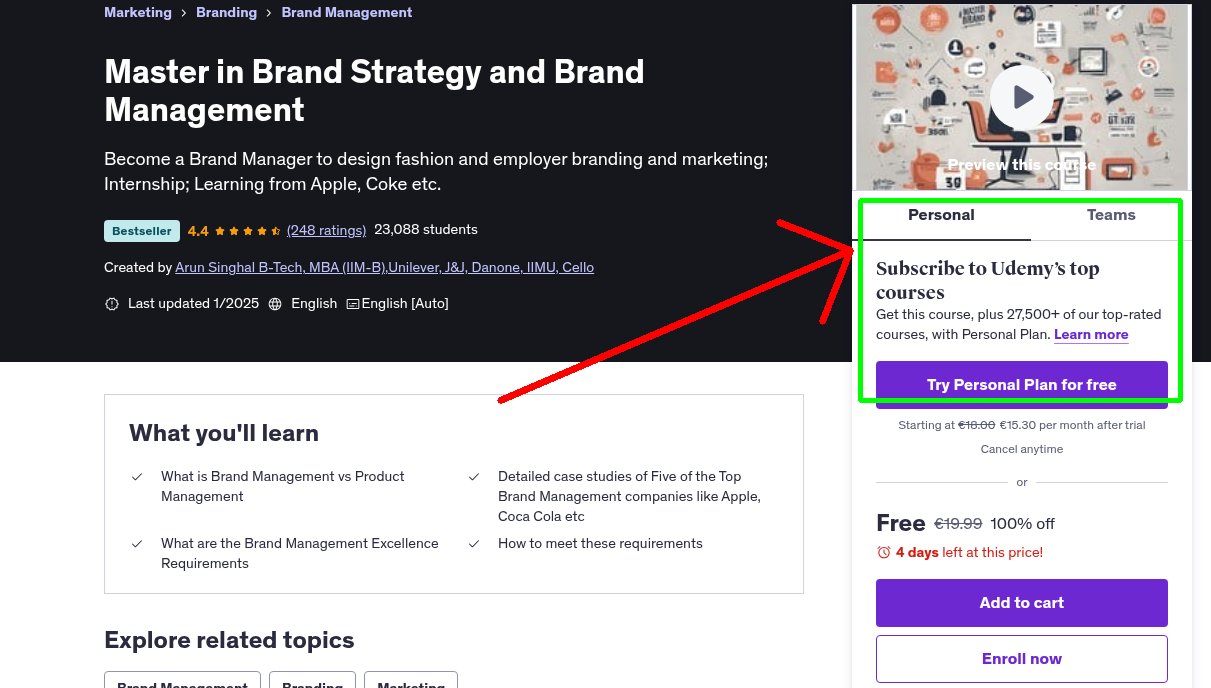Click the '100% off' discount text

[x=1023, y=524]
